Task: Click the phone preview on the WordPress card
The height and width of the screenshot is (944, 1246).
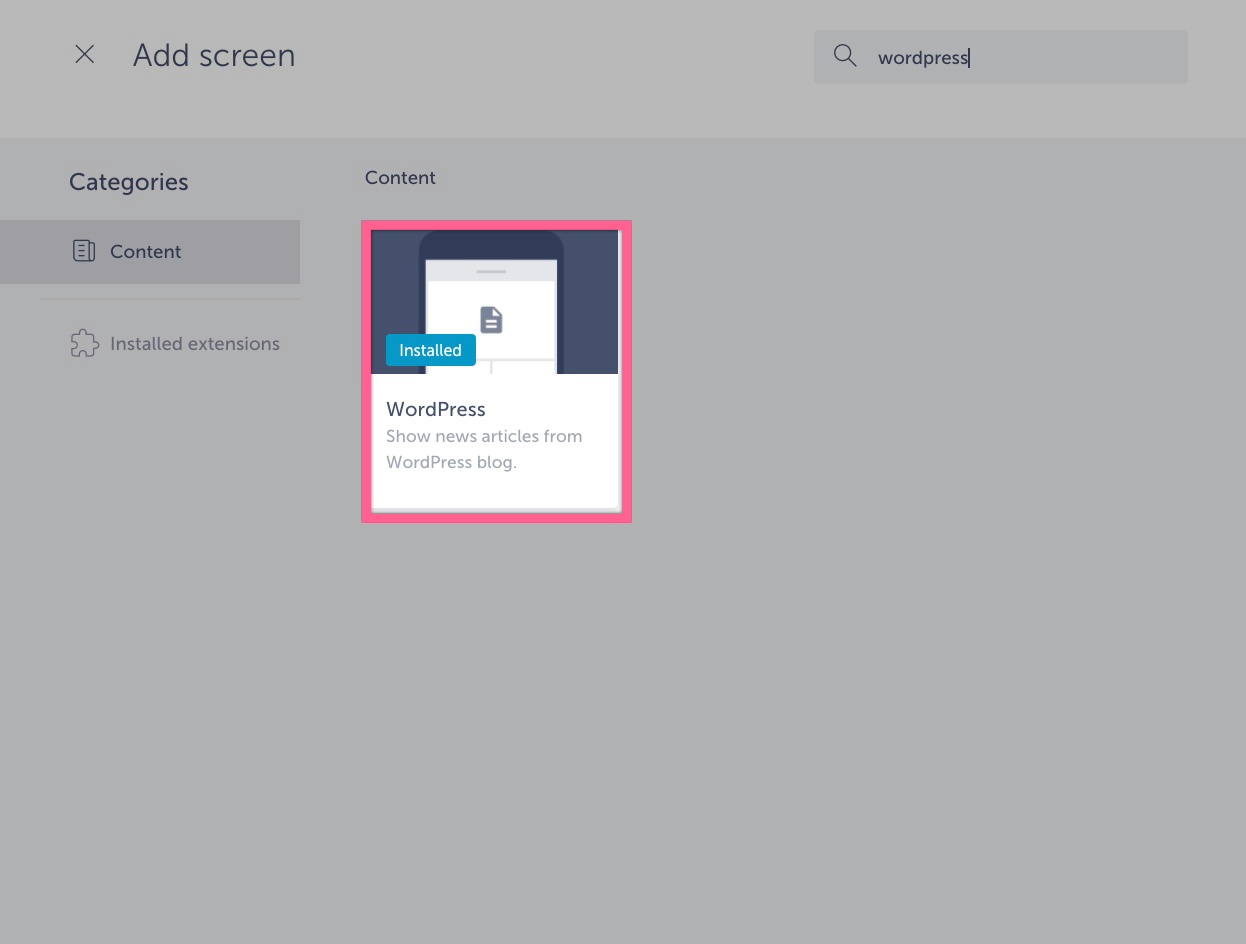Action: coord(496,300)
